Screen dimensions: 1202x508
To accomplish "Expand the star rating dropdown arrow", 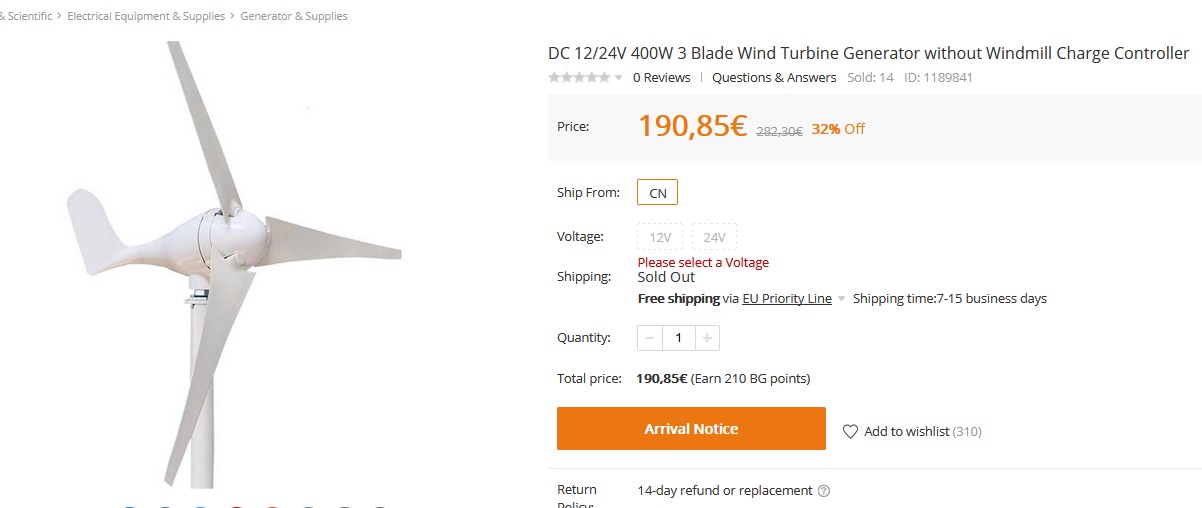I will click(x=619, y=78).
